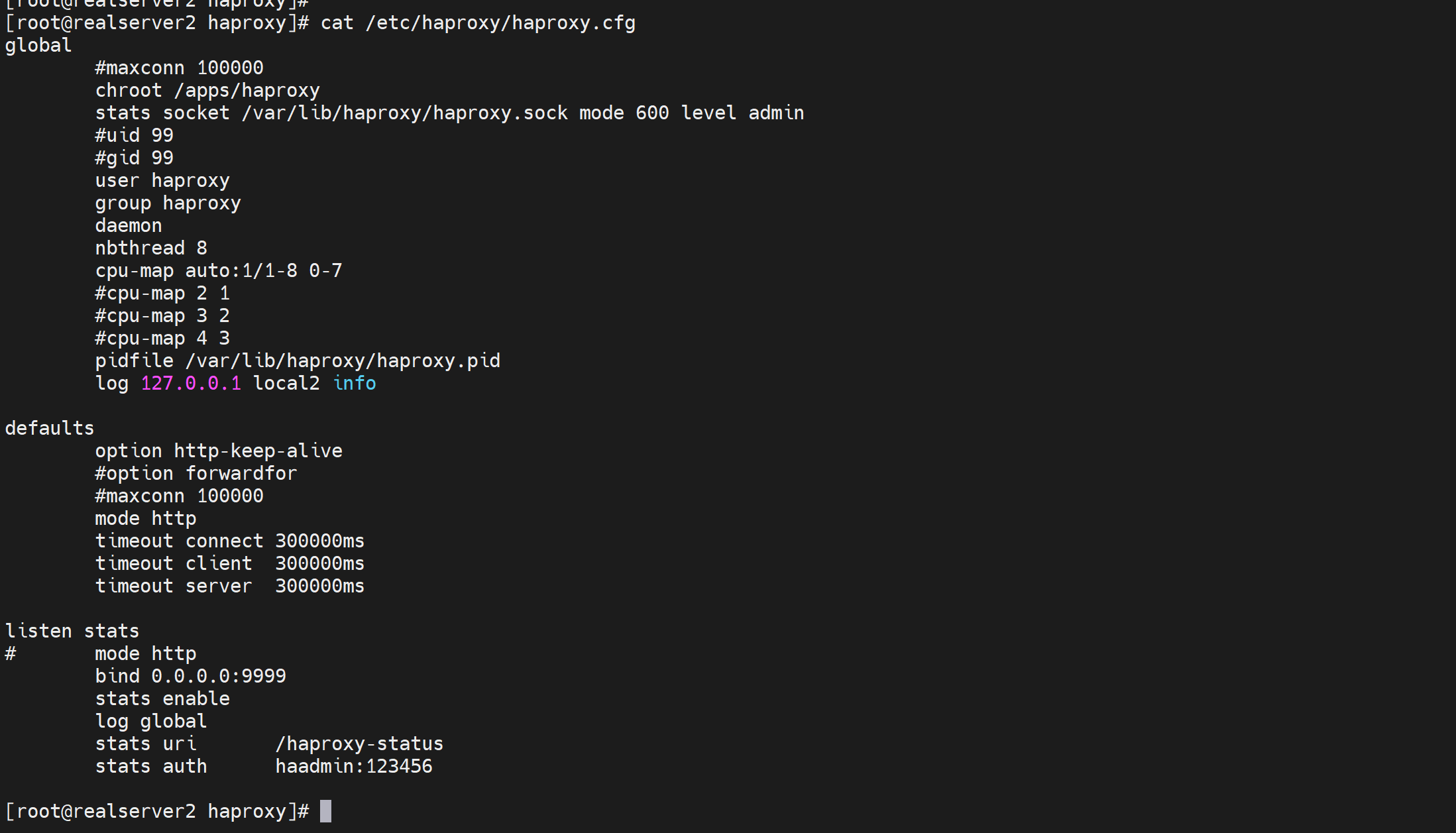Click the "cat" command on the prompt line
Screen dimensions: 1456x833
pos(337,23)
